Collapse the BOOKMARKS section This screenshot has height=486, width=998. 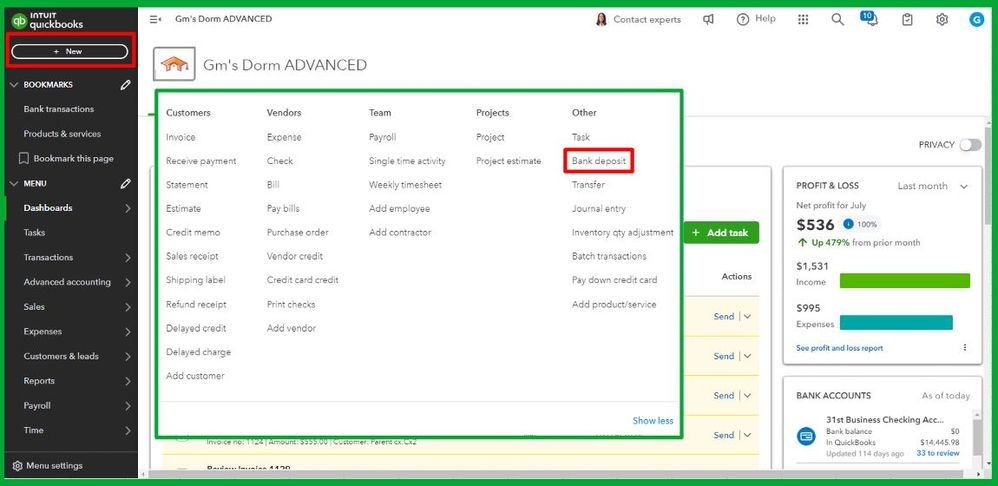tap(14, 85)
